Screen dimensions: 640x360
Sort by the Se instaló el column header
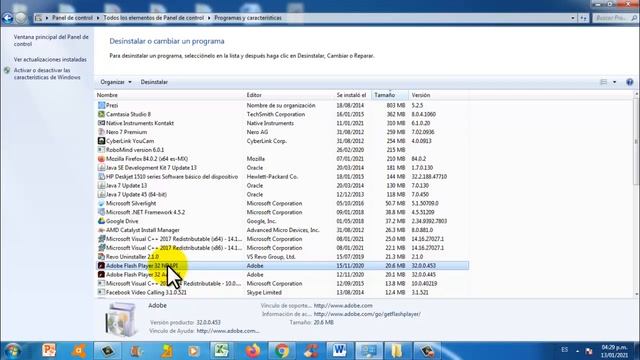353,95
